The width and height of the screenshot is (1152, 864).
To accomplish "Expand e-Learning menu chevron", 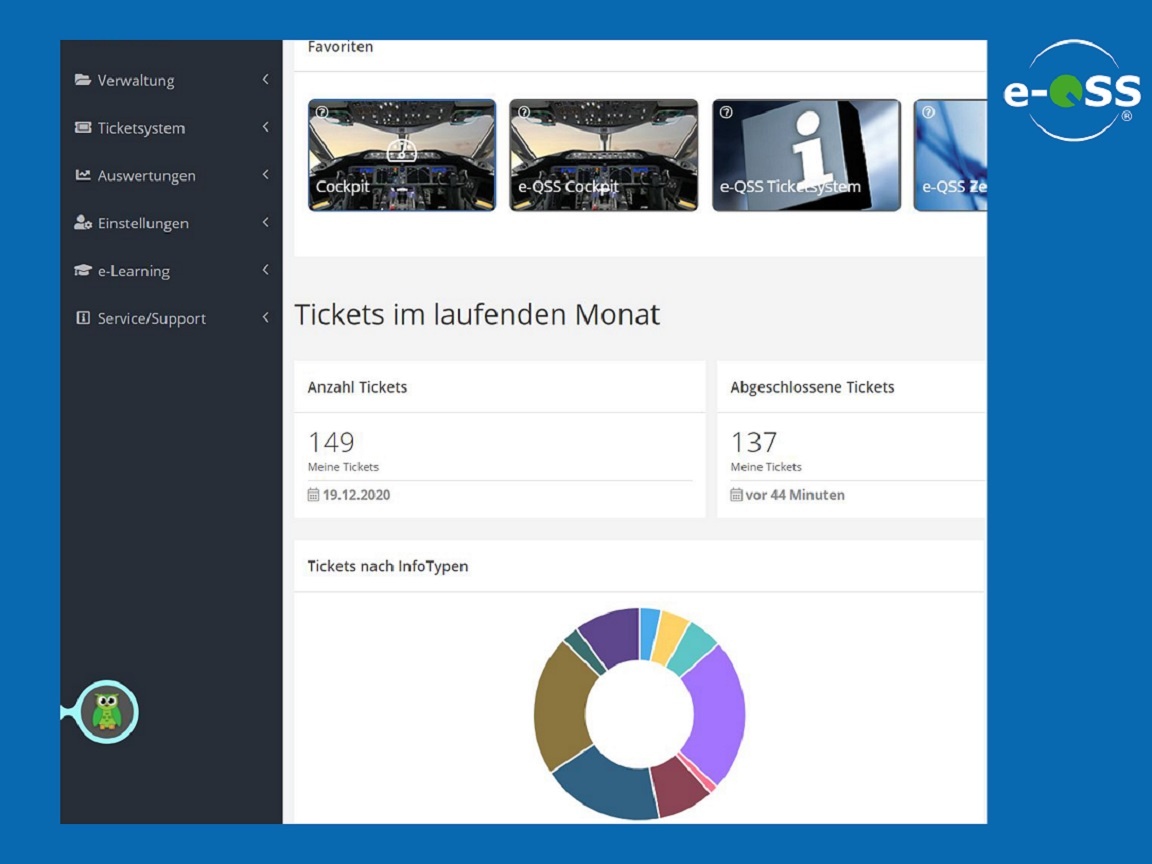I will click(x=265, y=270).
